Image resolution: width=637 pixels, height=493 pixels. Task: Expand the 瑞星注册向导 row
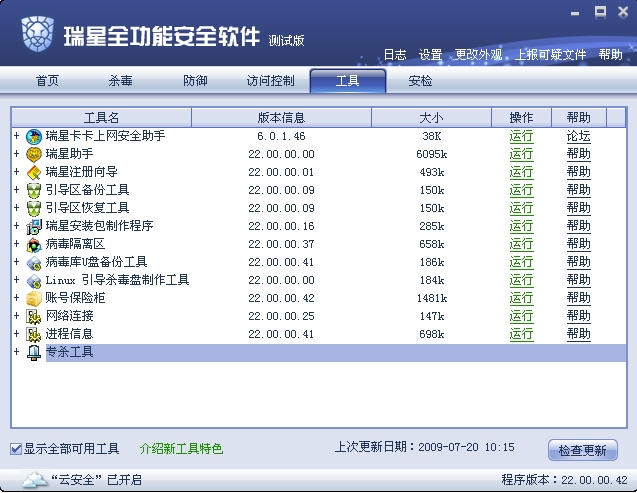pos(16,171)
